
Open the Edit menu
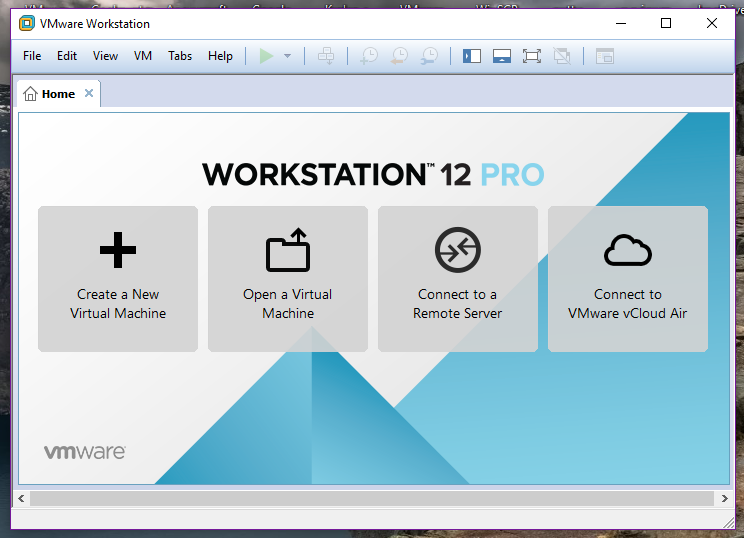[x=67, y=56]
